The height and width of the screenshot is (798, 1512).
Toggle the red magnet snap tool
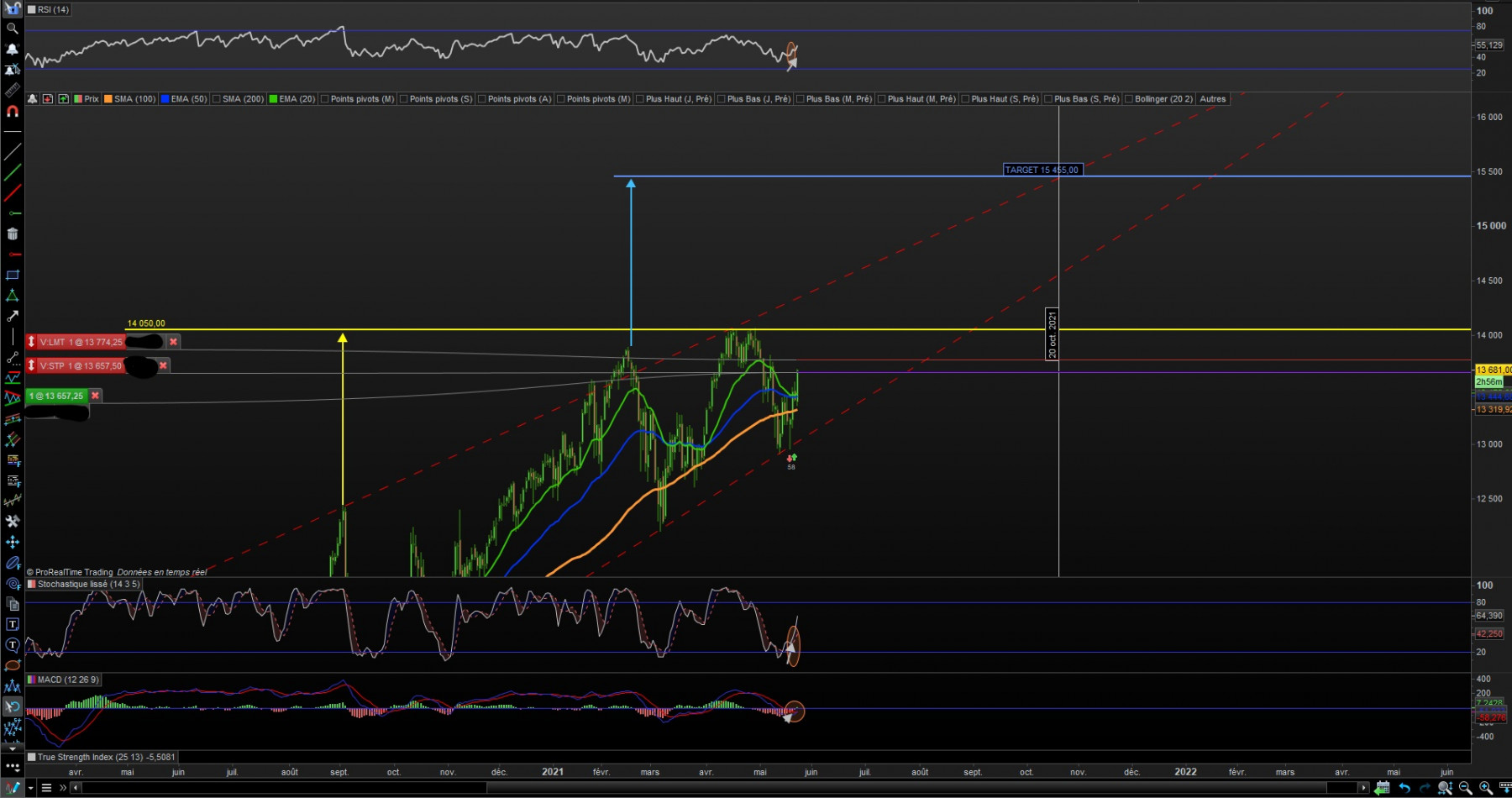[12, 111]
